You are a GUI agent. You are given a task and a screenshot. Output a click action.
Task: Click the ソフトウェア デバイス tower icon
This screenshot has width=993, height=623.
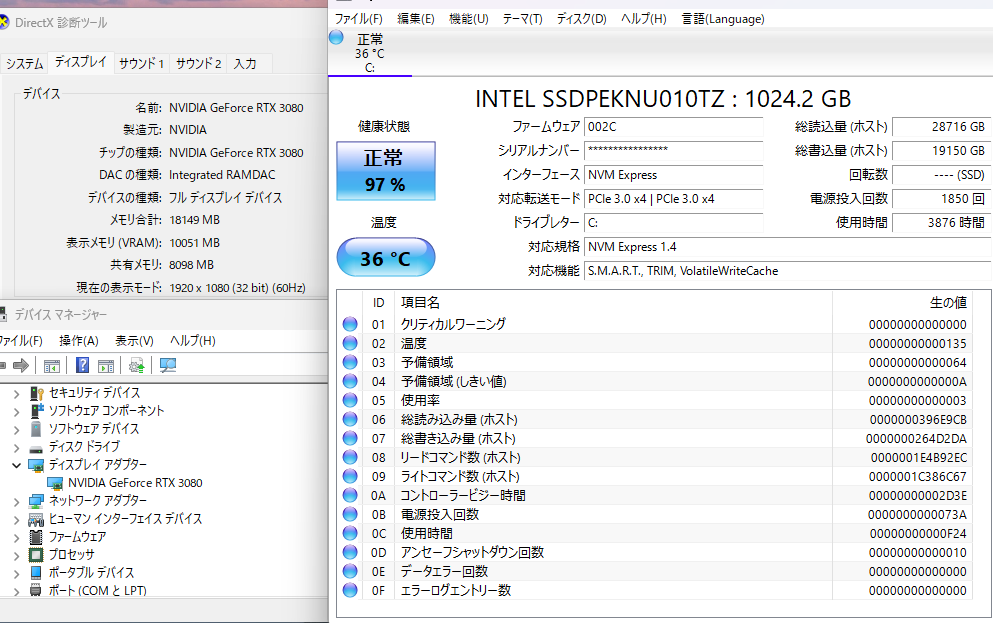[x=36, y=429]
